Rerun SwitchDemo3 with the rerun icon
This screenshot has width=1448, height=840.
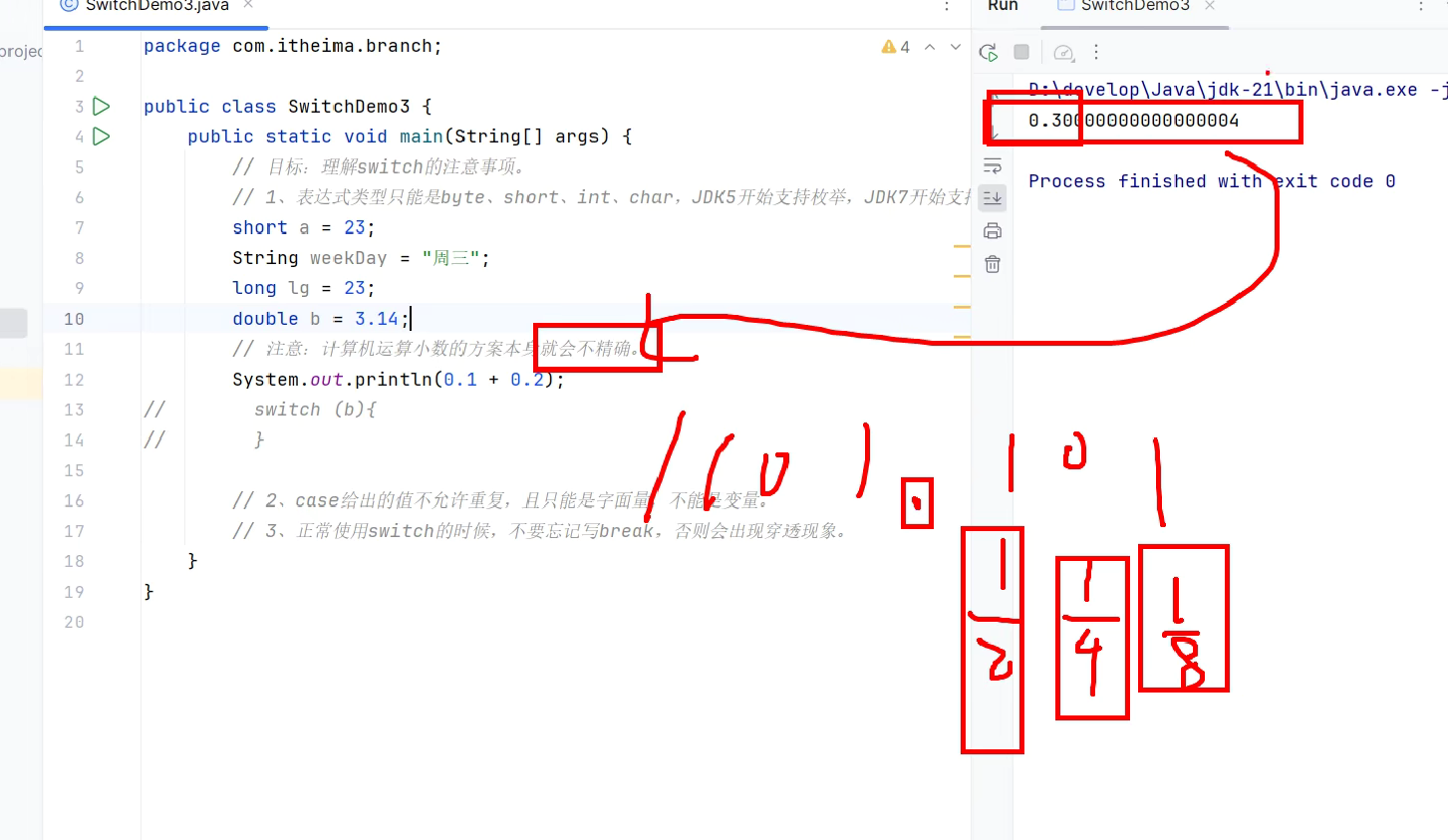(x=988, y=53)
